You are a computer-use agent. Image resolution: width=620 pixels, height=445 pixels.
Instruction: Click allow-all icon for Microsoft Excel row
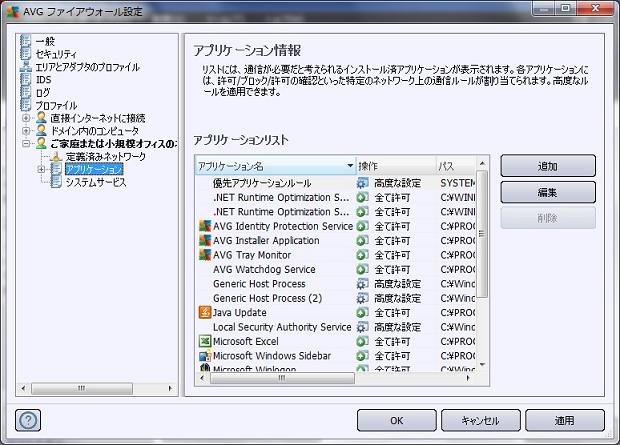(x=362, y=341)
